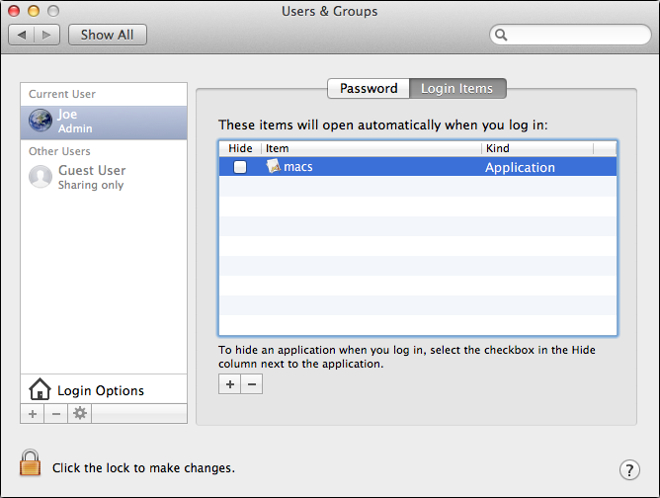
Task: Sort list by Item column header
Action: pyautogui.click(x=370, y=148)
